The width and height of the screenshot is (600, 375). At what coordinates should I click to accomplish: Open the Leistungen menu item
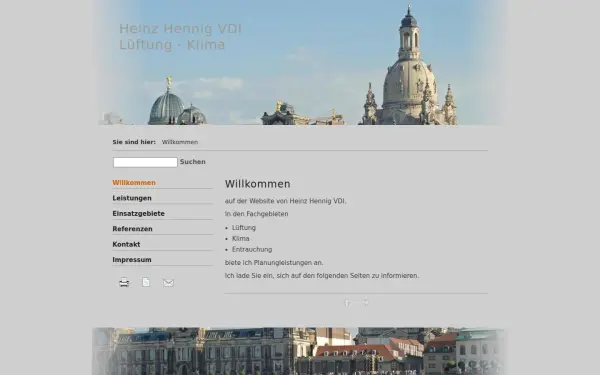pos(132,198)
